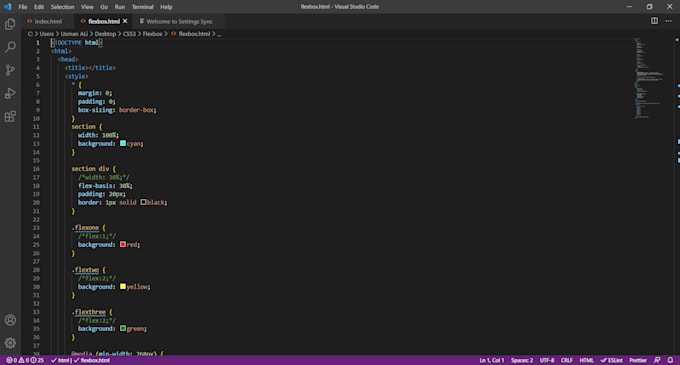Screen dimensions: 680x365
Task: Open the notifications bell in status bar
Action: click(670, 360)
